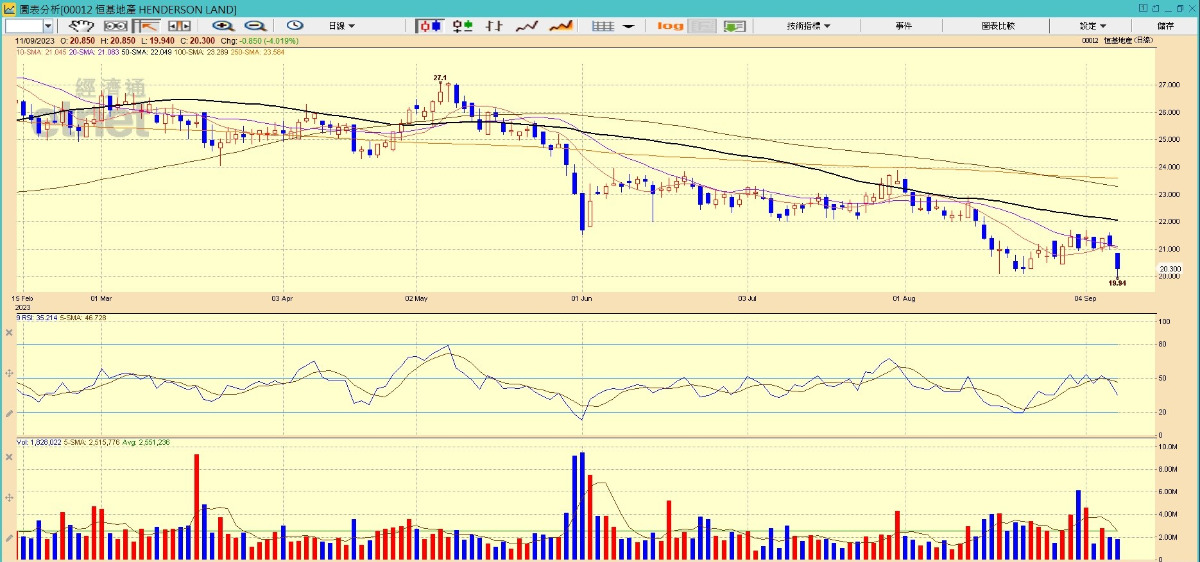The height and width of the screenshot is (562, 1200).
Task: Select the area chart type
Action: 561,26
